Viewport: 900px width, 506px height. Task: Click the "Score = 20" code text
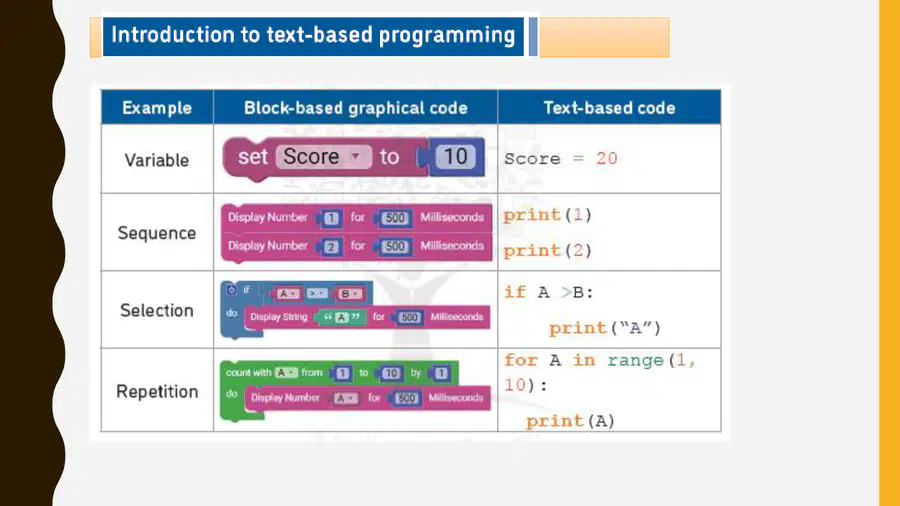pyautogui.click(x=560, y=159)
